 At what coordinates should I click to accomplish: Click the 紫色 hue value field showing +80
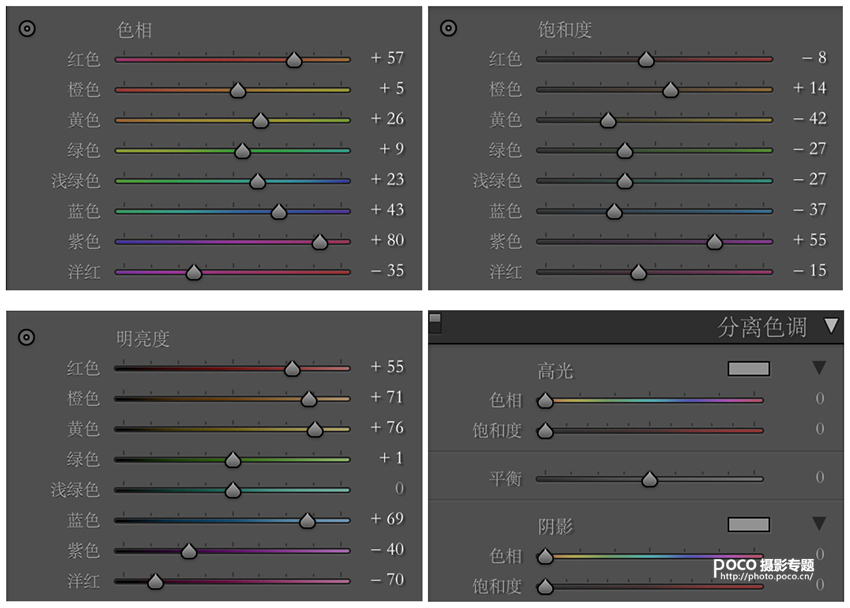(387, 241)
